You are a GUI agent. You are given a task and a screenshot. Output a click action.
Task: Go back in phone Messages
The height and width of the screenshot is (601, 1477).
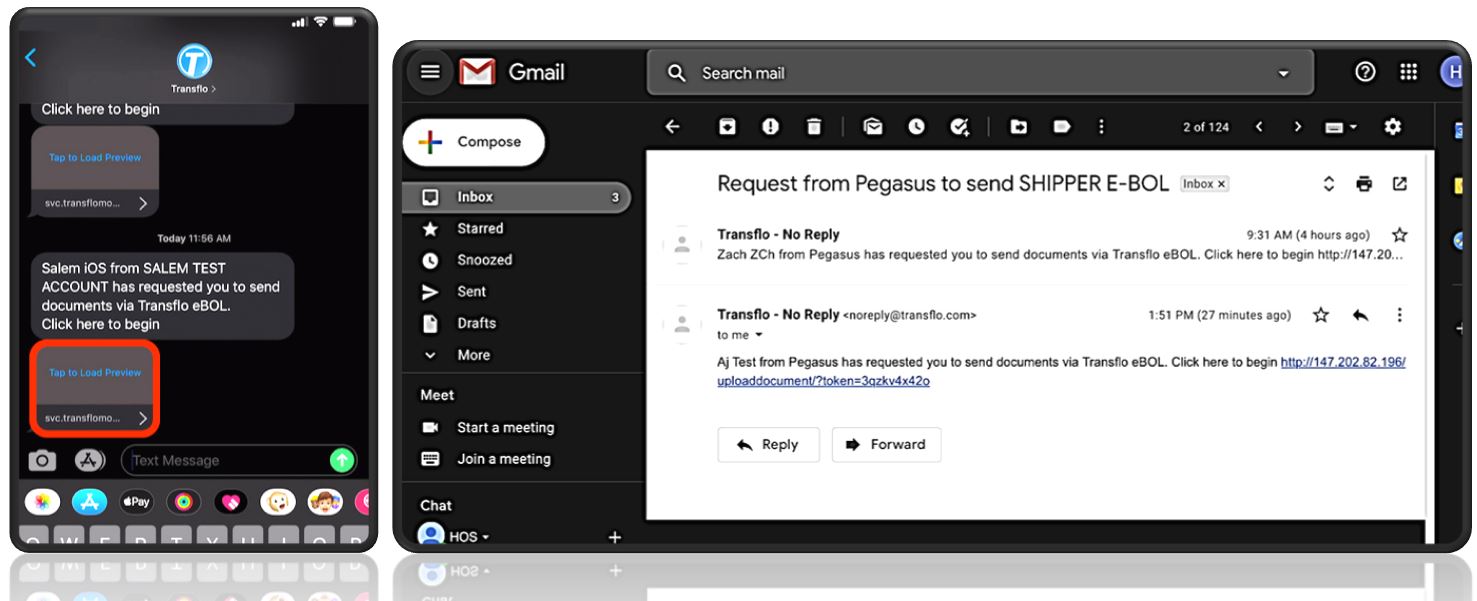pyautogui.click(x=31, y=58)
